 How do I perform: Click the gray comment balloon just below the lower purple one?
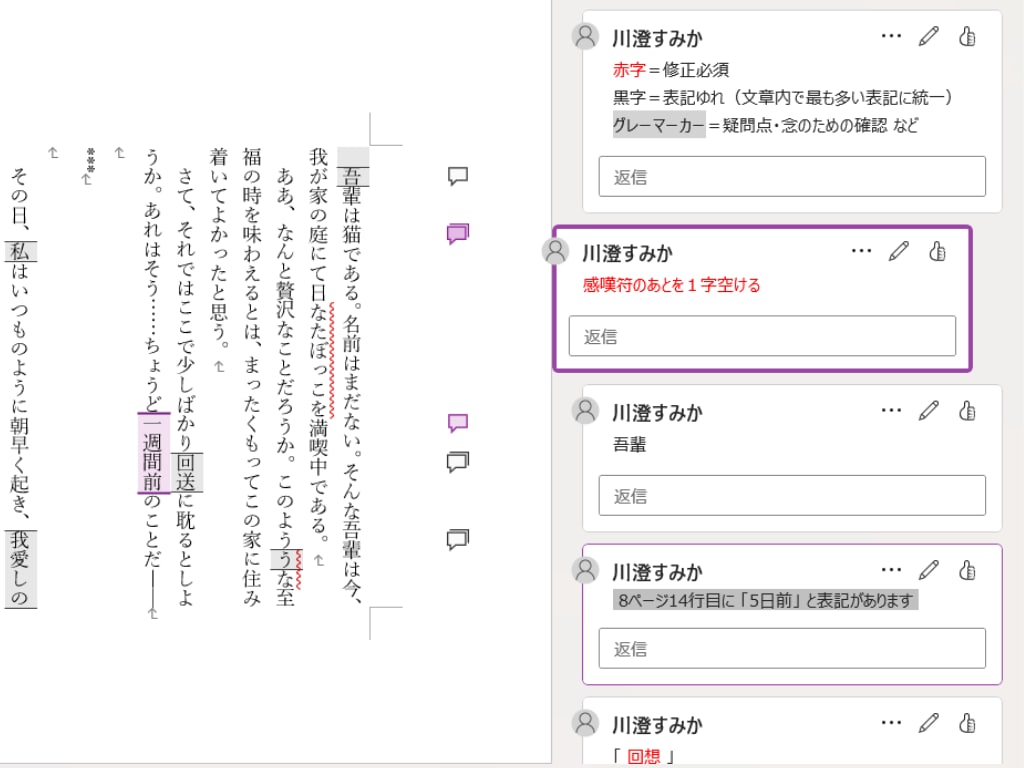[x=458, y=462]
